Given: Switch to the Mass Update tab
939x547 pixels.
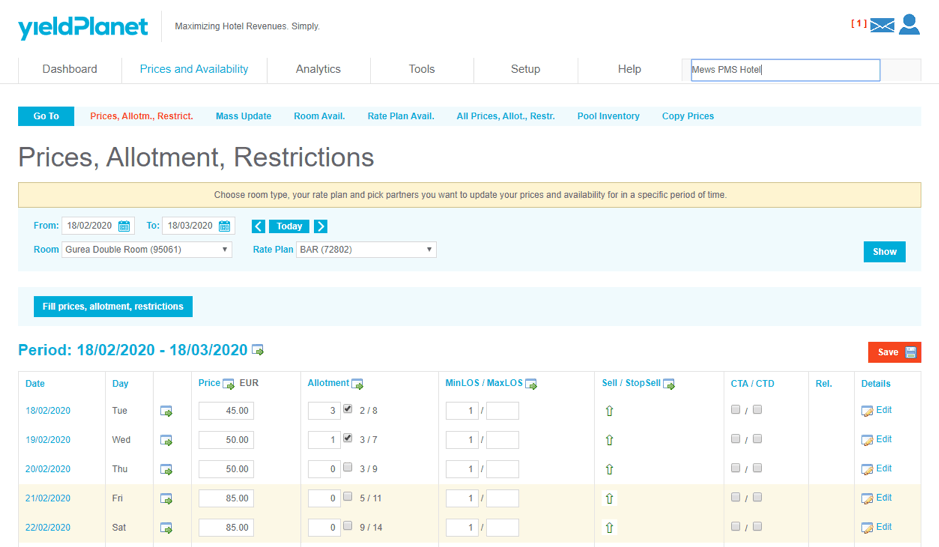Looking at the screenshot, I should point(243,116).
